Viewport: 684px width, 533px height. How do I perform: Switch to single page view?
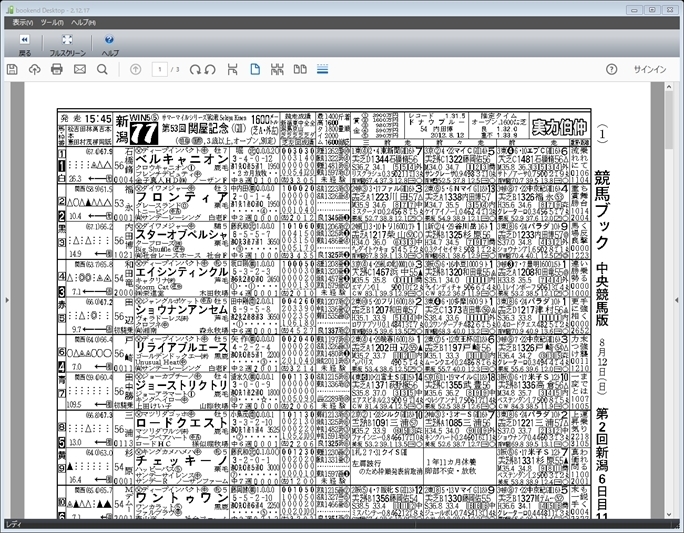(255, 69)
